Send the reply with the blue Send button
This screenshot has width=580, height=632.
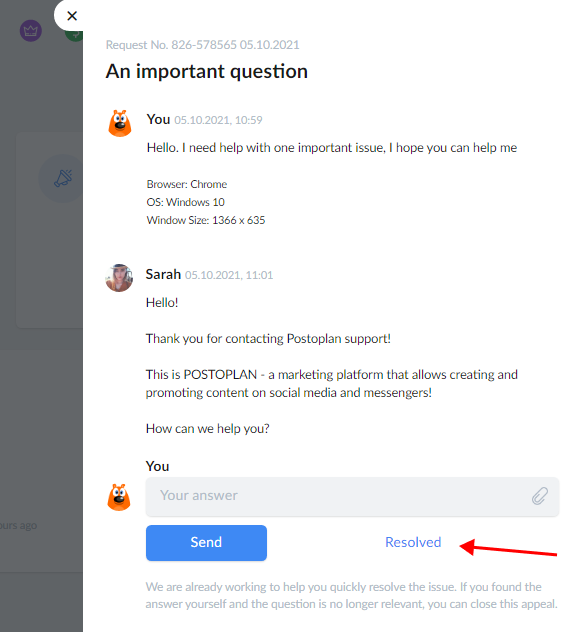pos(206,543)
